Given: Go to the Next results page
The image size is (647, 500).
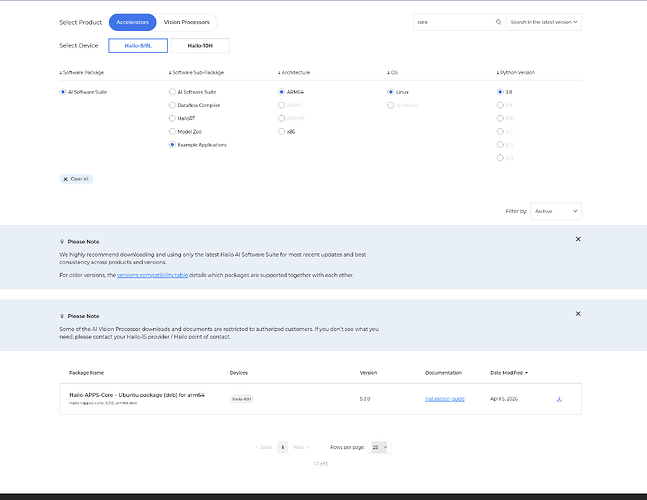Looking at the screenshot, I should click(301, 447).
